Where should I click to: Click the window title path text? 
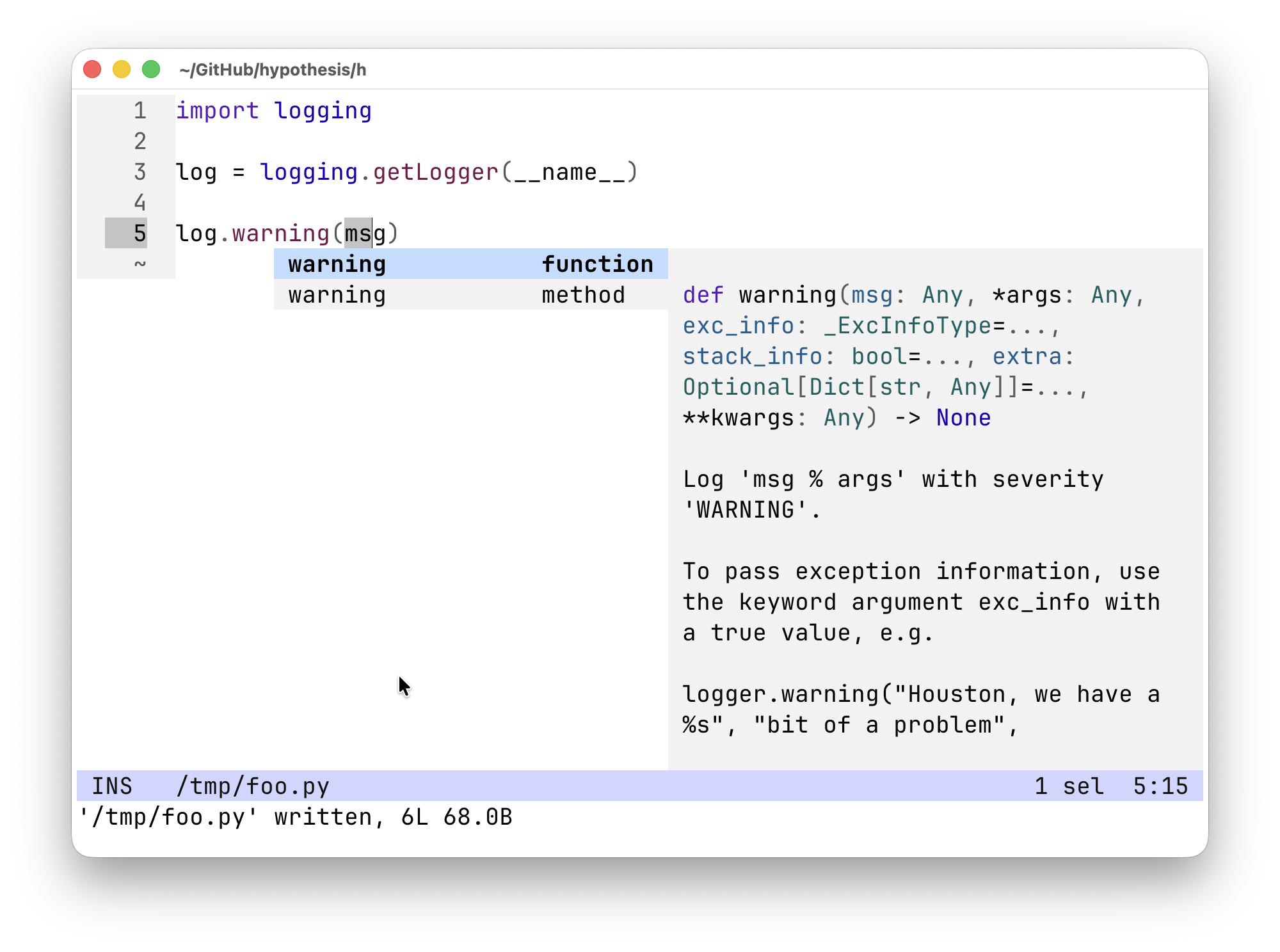273,70
